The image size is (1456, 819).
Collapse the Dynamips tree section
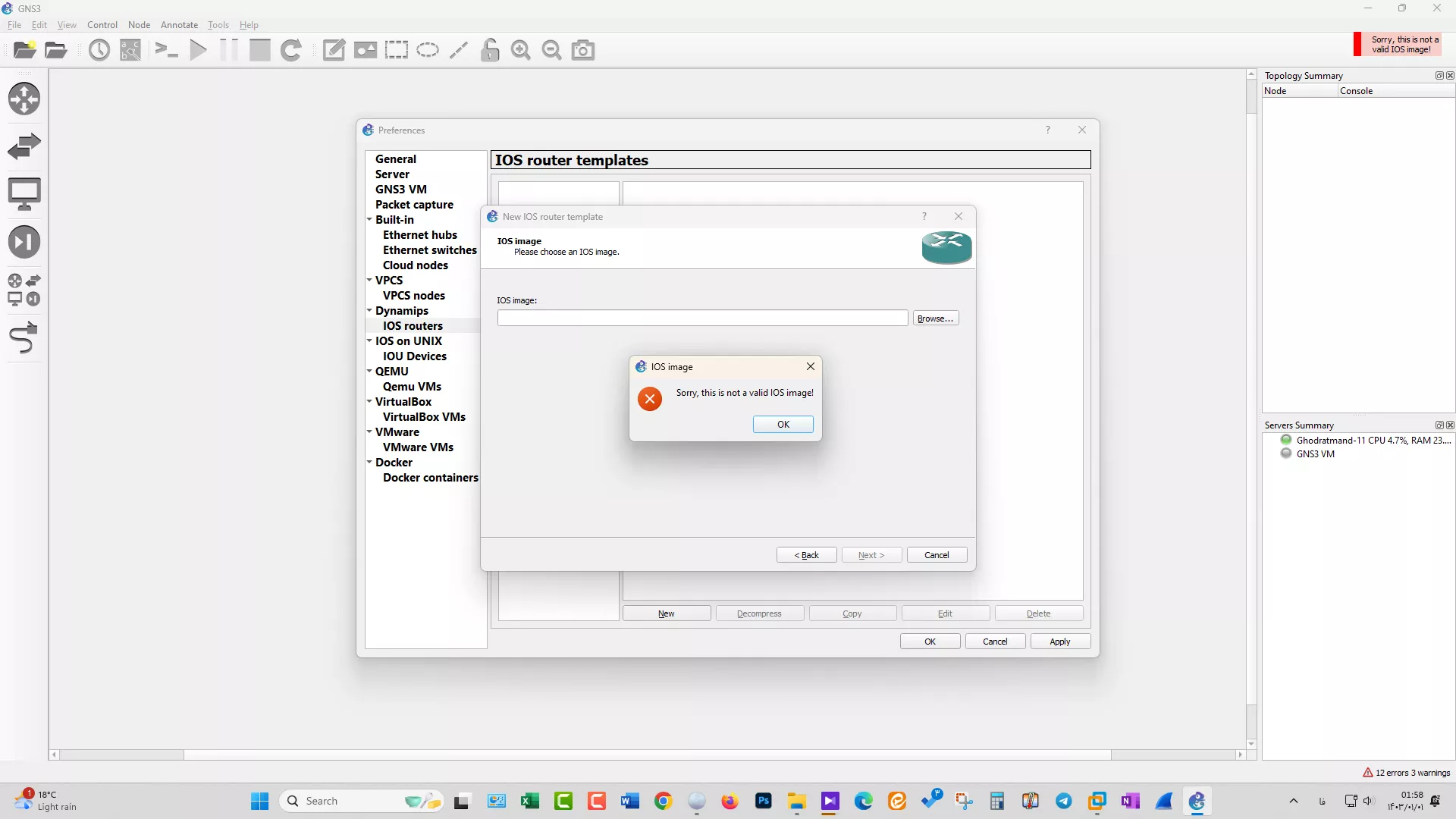tap(369, 311)
